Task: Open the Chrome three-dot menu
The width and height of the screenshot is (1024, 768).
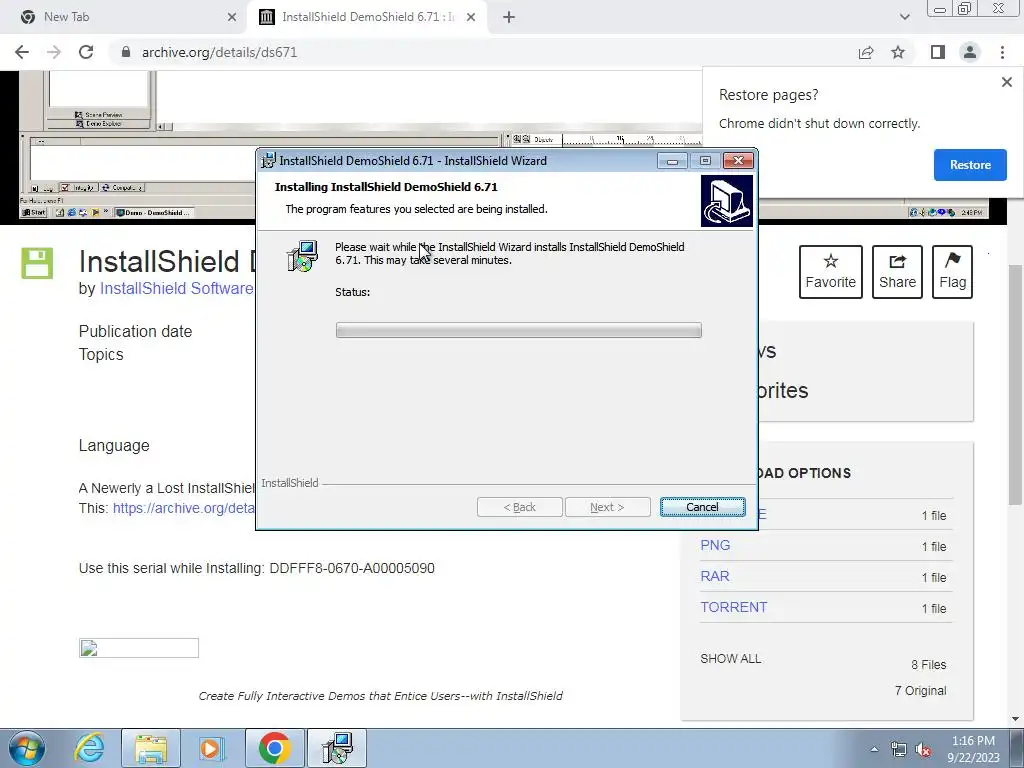Action: tap(1002, 52)
